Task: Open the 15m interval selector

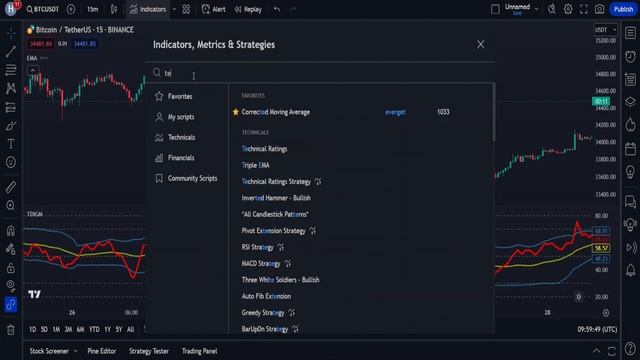Action: point(93,9)
